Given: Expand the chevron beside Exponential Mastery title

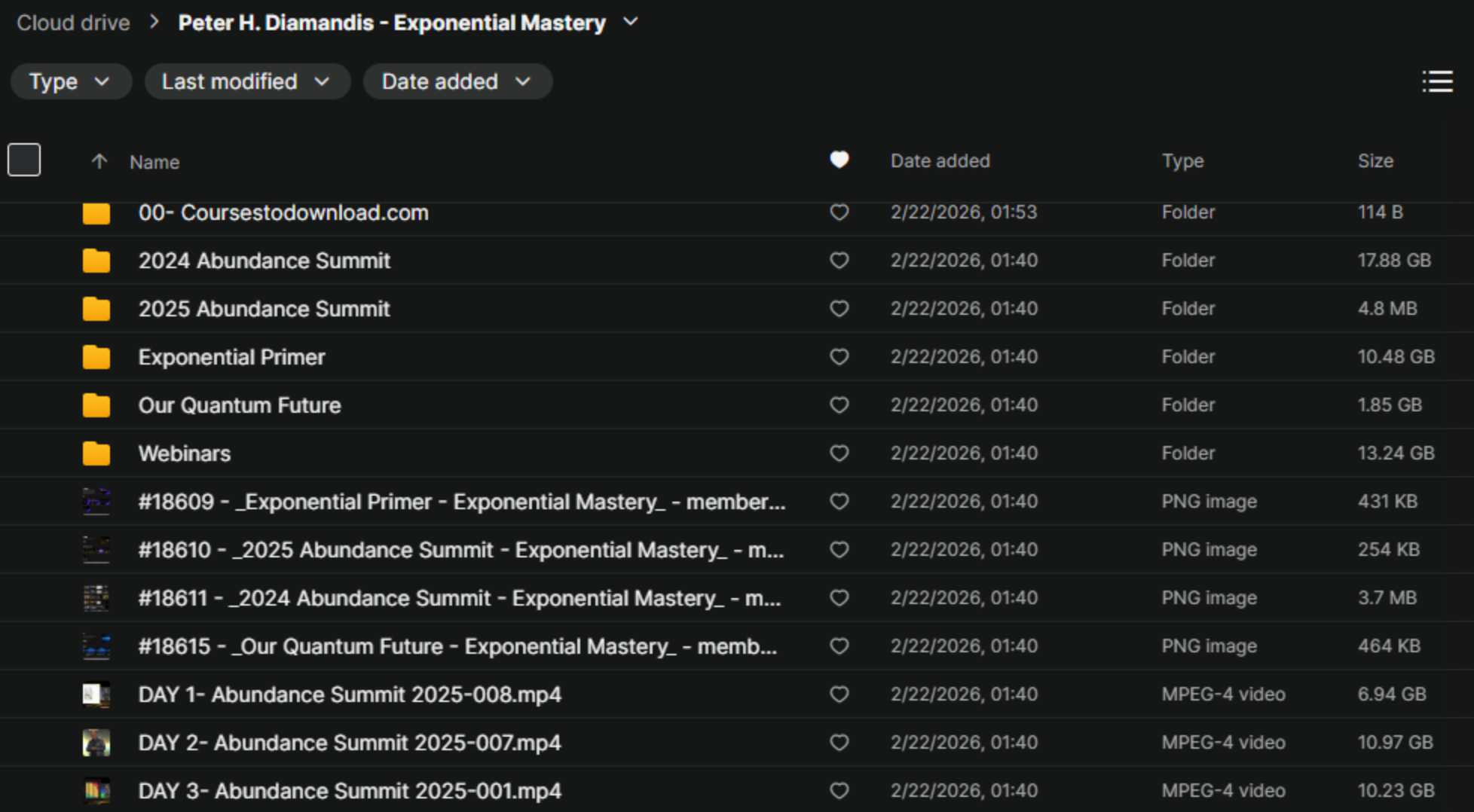Looking at the screenshot, I should 631,22.
